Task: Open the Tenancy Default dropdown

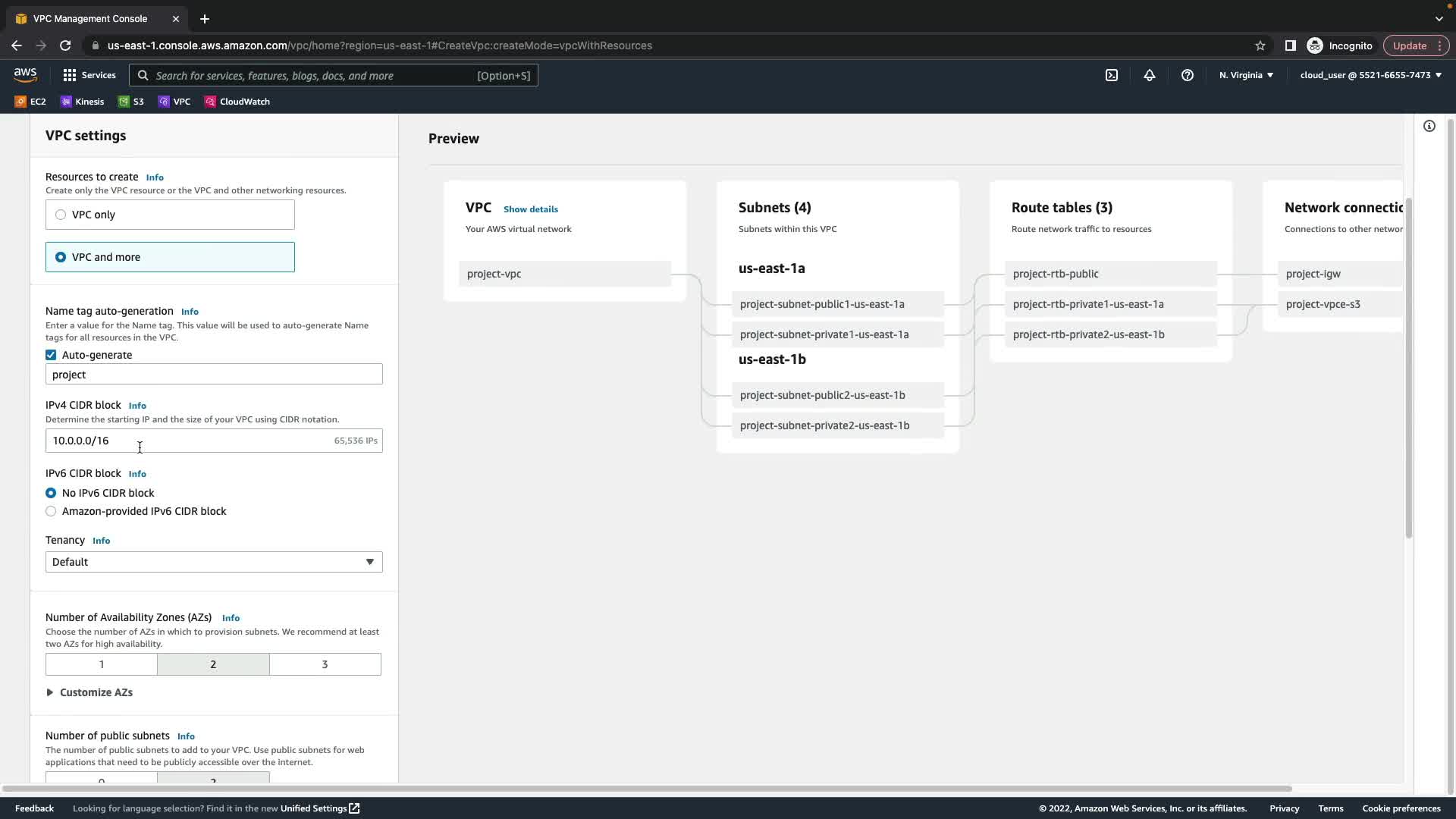Action: 214,562
